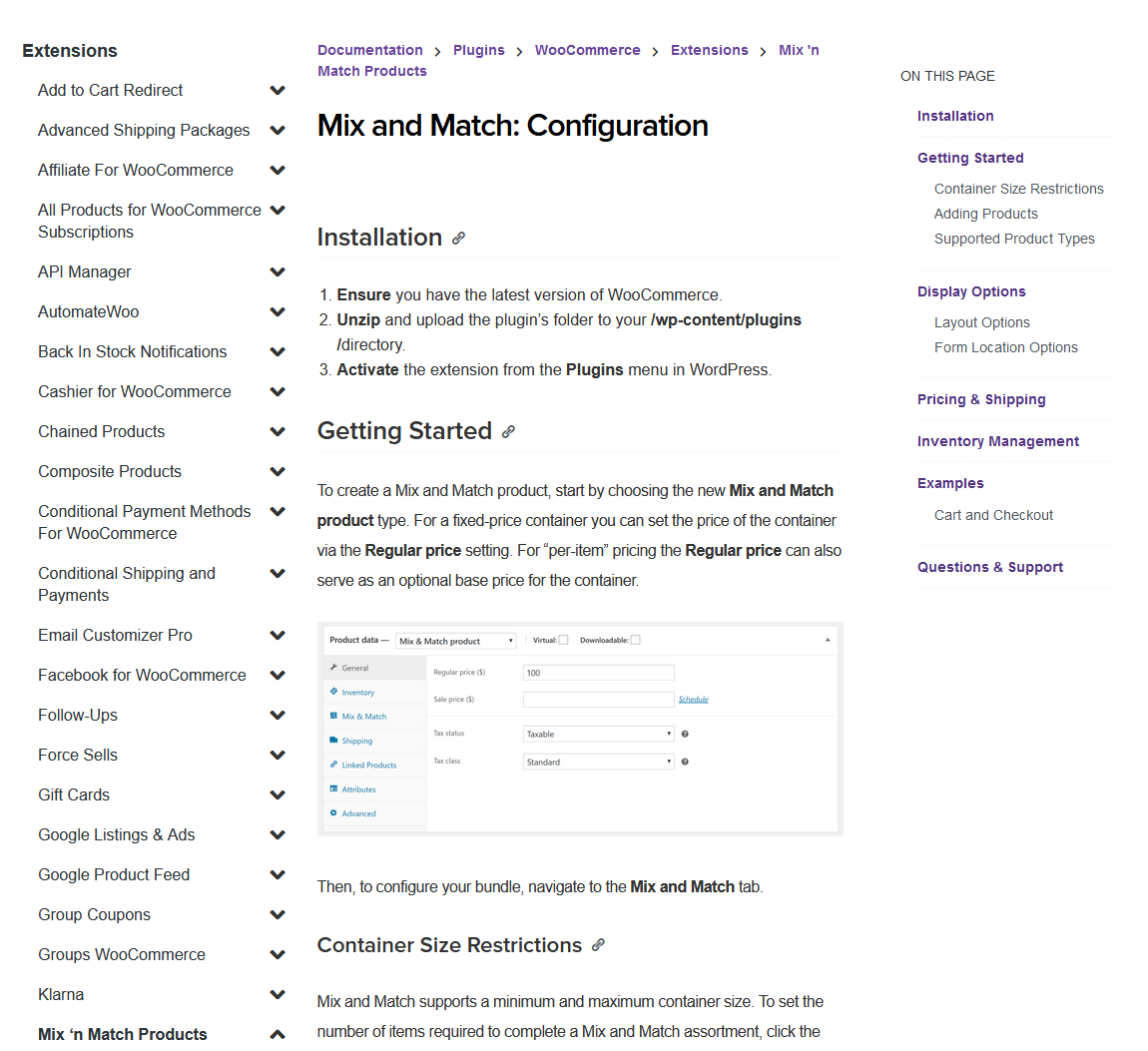Image resolution: width=1148 pixels, height=1051 pixels.
Task: Copy anchor link icon beside Installation heading
Action: click(458, 238)
